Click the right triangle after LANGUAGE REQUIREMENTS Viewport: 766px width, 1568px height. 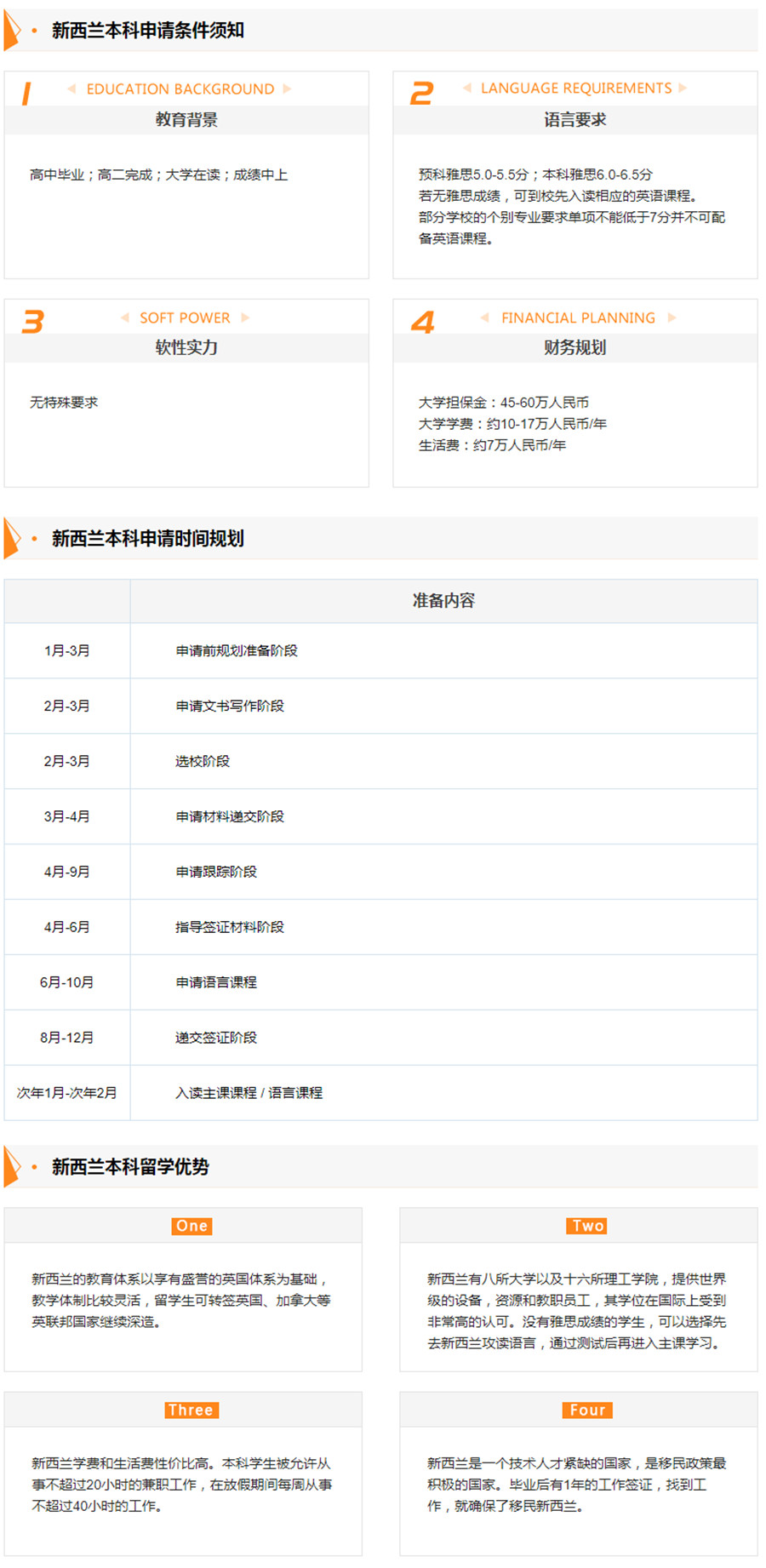[x=683, y=89]
